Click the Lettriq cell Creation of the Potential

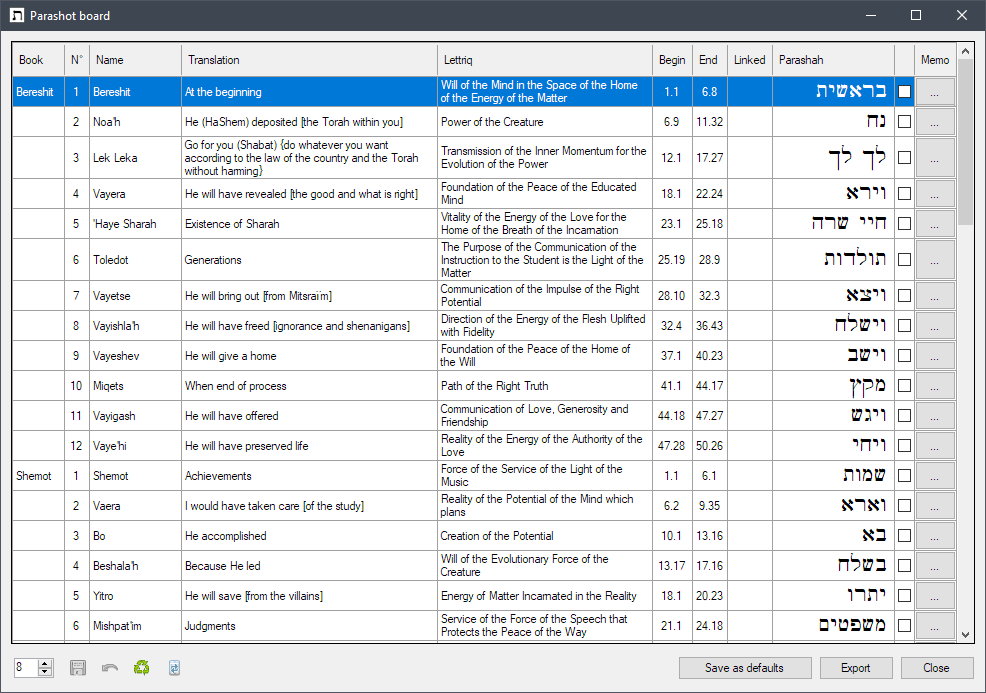point(545,536)
